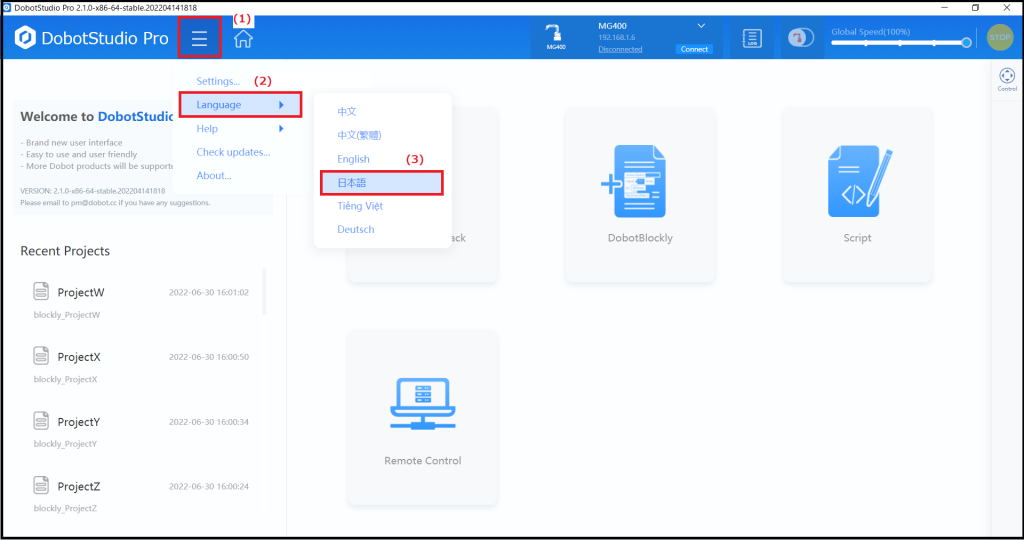
Task: Click the Remote Control label
Action: pyautogui.click(x=423, y=461)
